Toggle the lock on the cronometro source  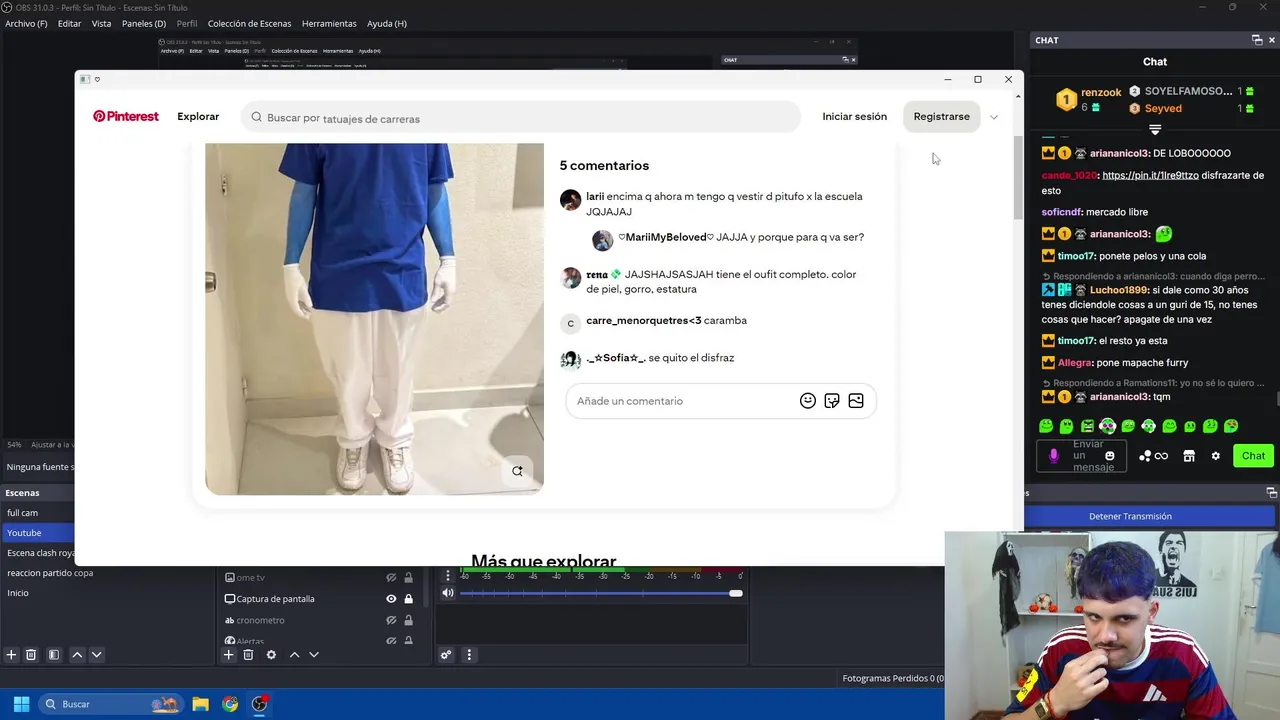tap(408, 620)
